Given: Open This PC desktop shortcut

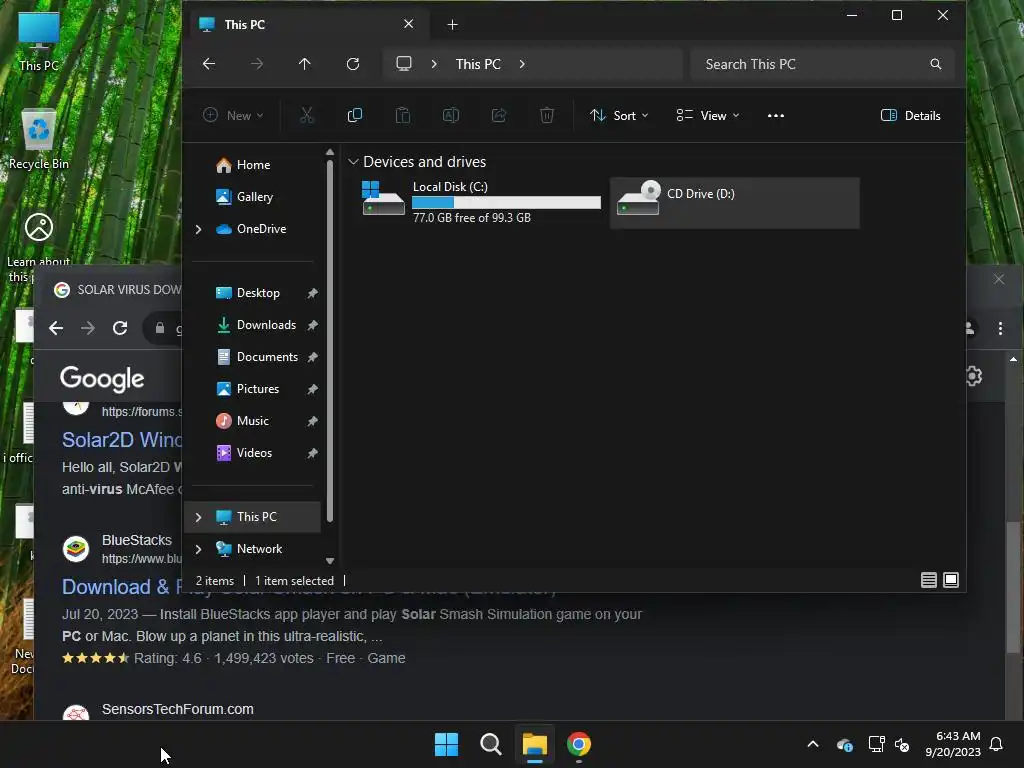Looking at the screenshot, I should pos(39,42).
